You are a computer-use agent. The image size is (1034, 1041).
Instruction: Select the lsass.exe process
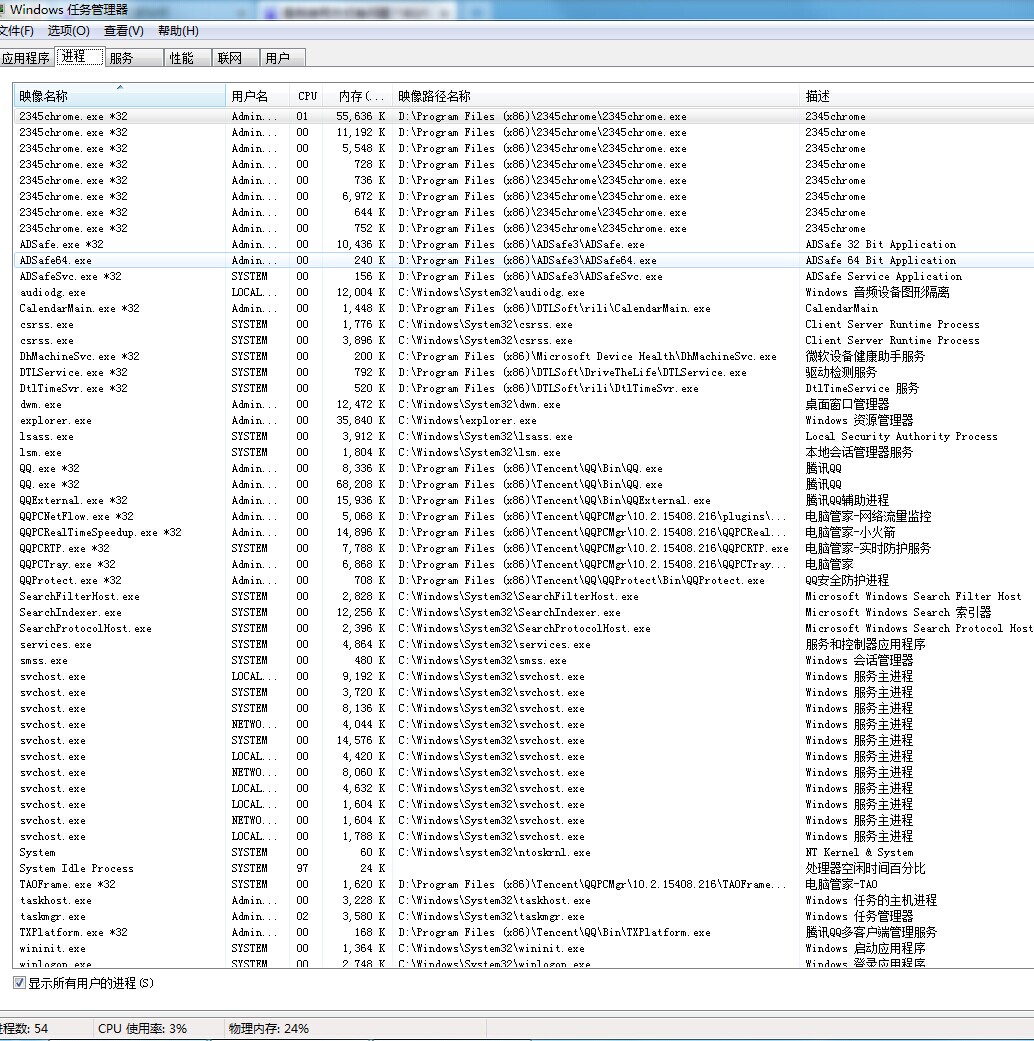pos(523,436)
